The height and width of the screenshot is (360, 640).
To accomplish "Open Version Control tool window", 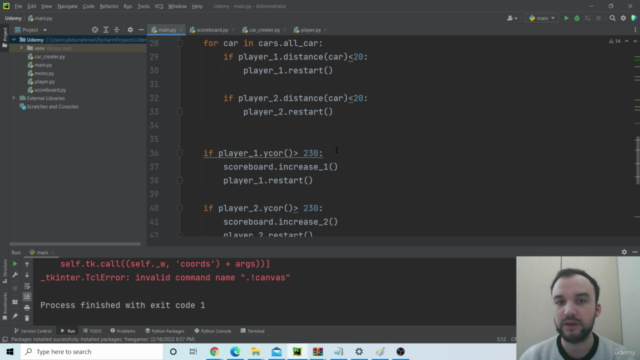I will [x=33, y=331].
